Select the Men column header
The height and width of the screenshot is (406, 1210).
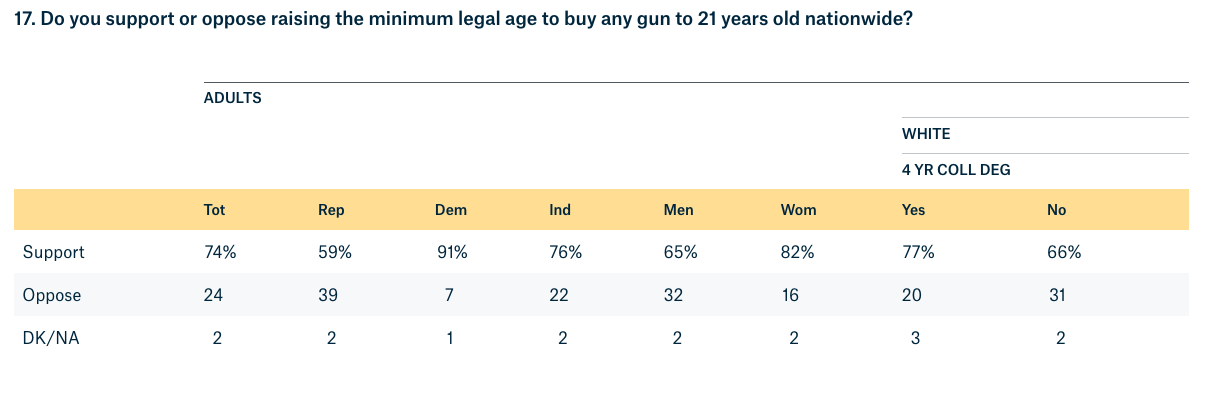pos(678,210)
